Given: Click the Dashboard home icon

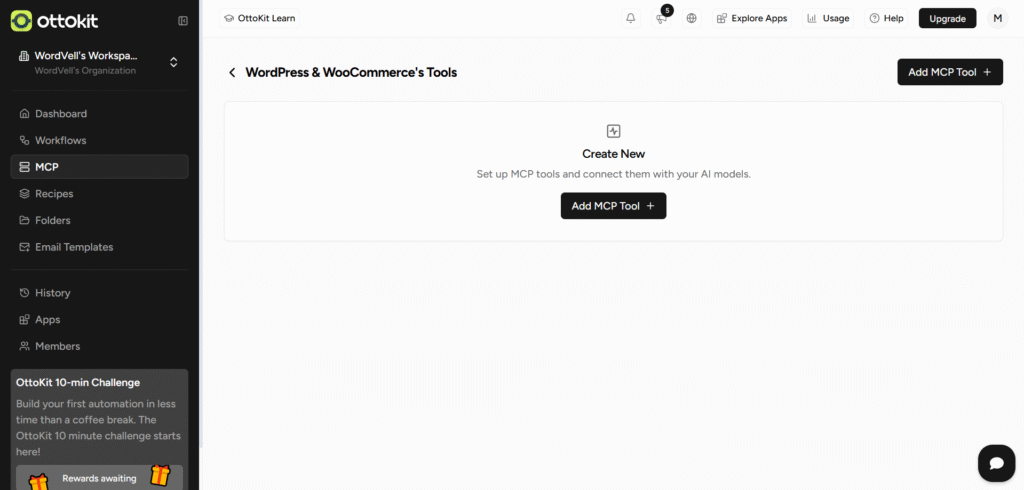Looking at the screenshot, I should coord(24,114).
